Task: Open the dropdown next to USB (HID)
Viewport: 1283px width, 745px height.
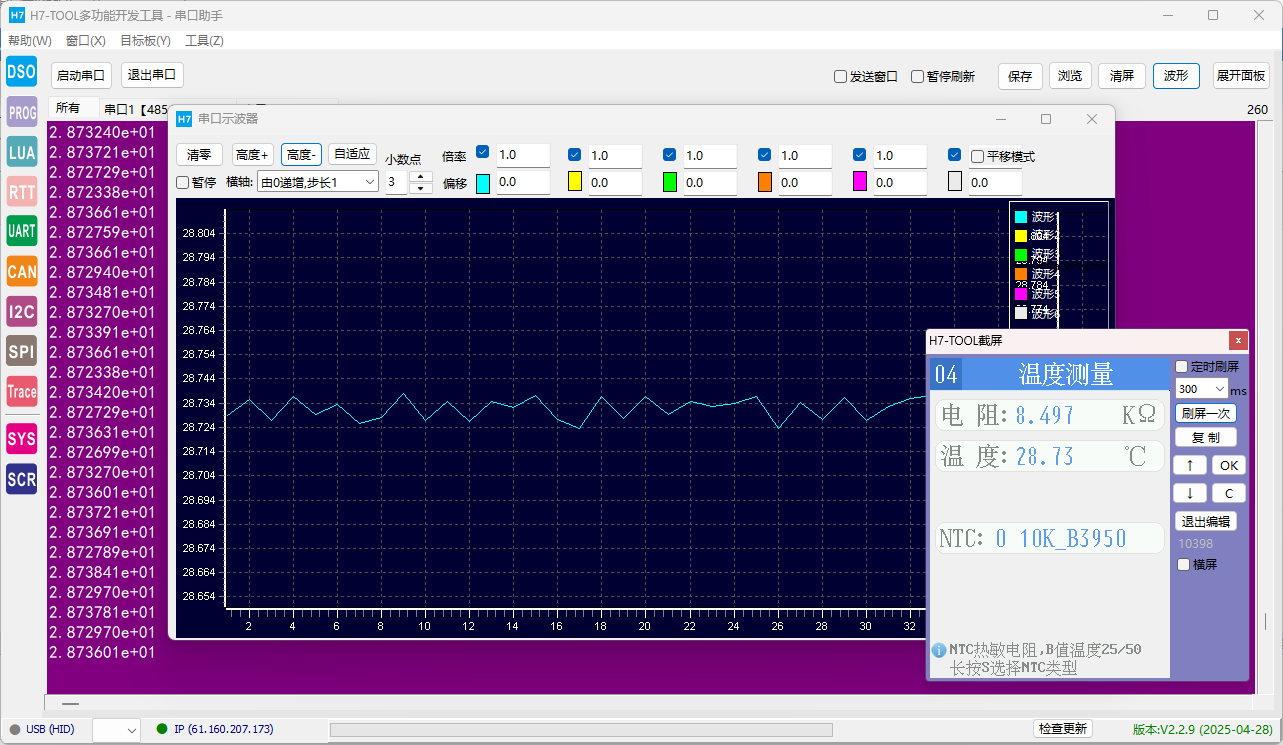Action: tap(116, 730)
